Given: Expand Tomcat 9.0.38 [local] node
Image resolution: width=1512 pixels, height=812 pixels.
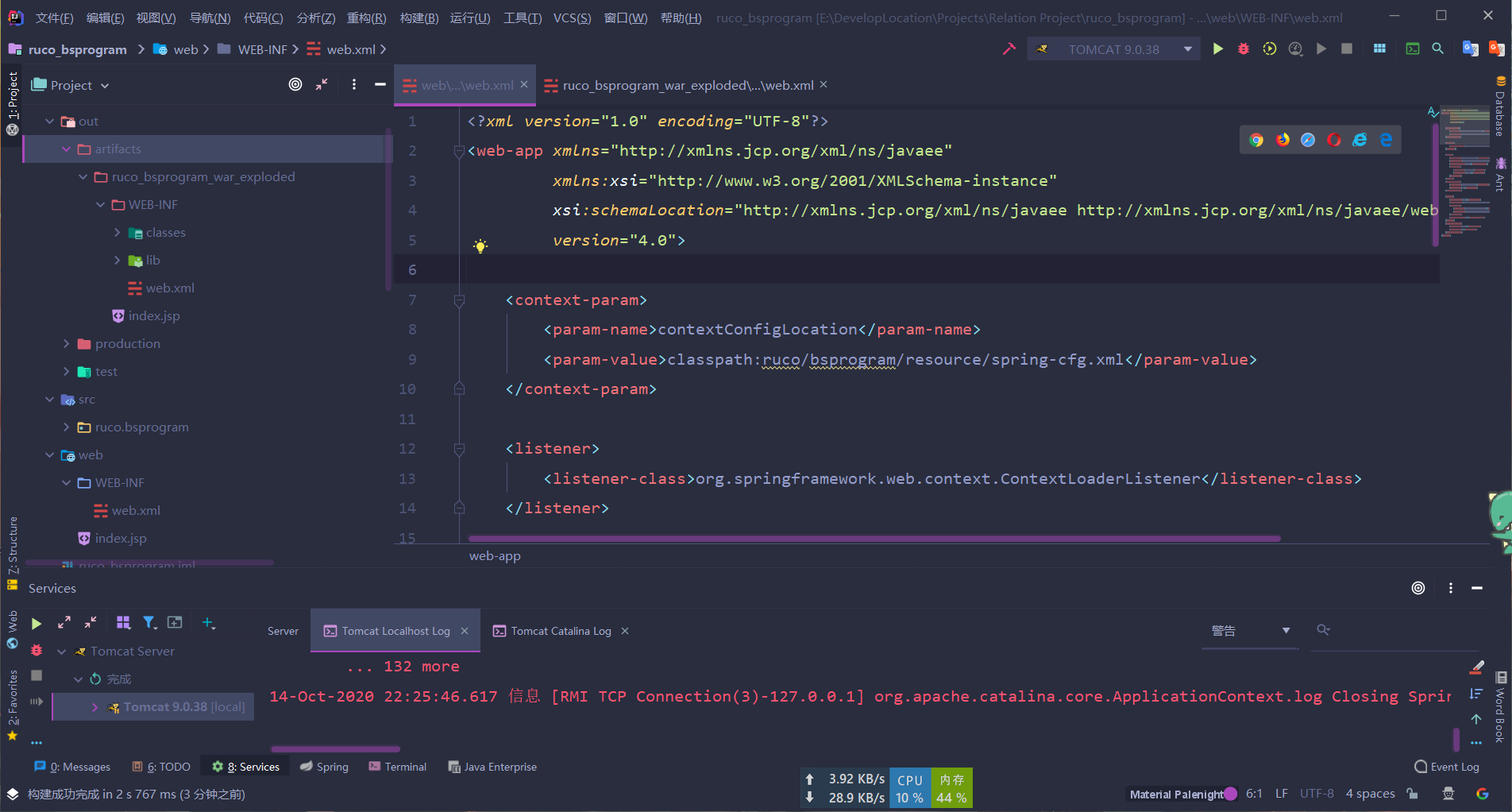Looking at the screenshot, I should pyautogui.click(x=94, y=707).
